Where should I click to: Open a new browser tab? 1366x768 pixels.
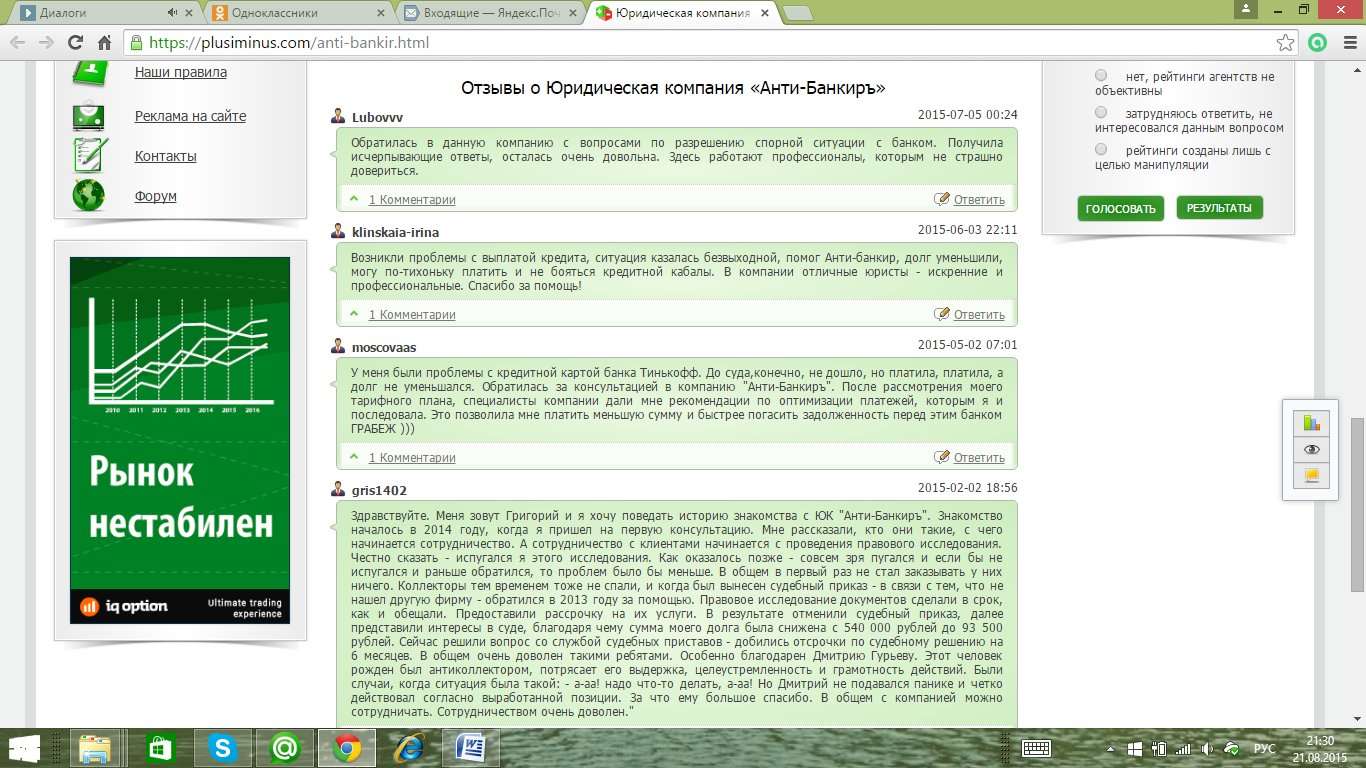point(798,13)
